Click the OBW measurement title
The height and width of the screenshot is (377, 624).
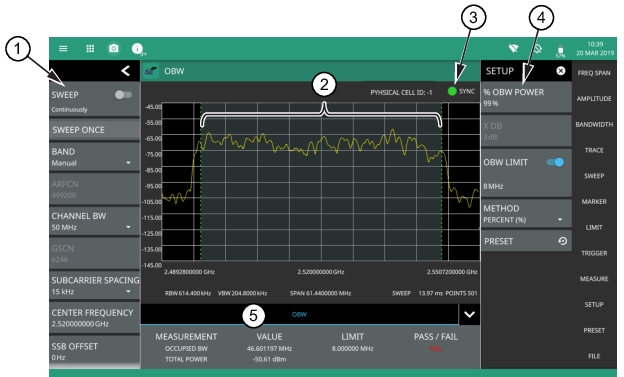(174, 71)
